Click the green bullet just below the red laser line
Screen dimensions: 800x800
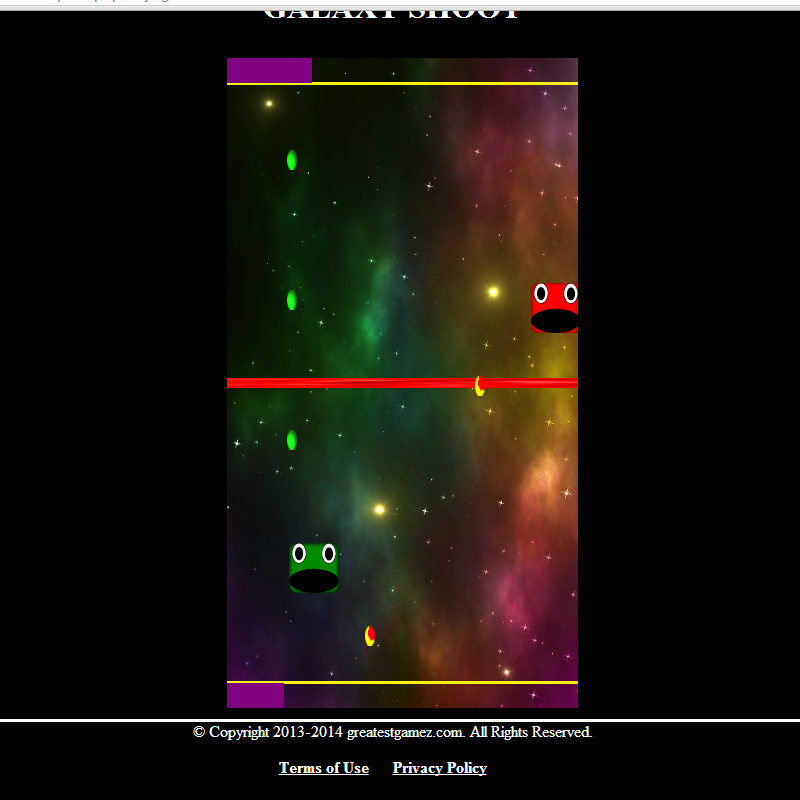point(292,440)
